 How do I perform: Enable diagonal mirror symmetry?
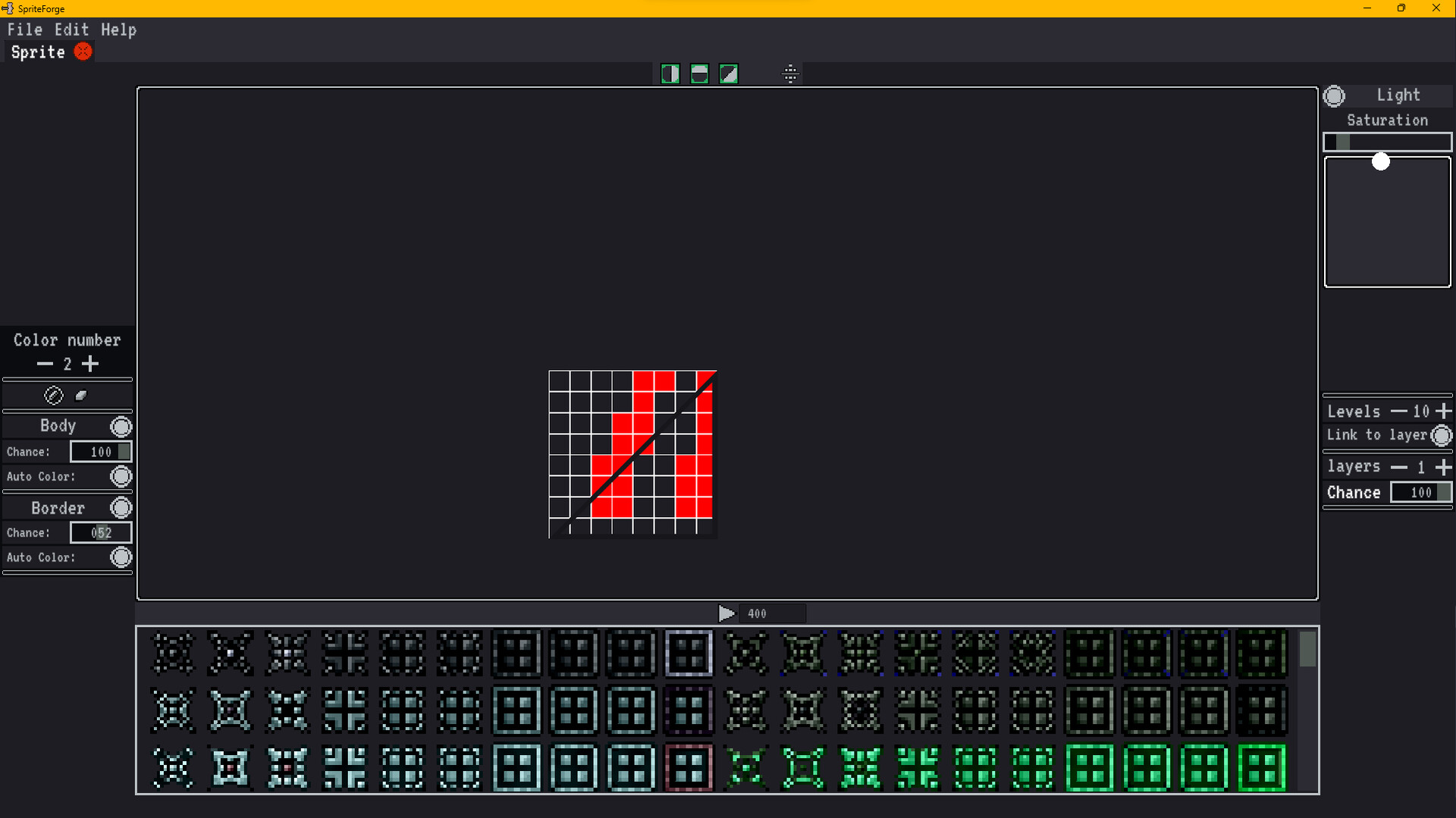point(729,74)
